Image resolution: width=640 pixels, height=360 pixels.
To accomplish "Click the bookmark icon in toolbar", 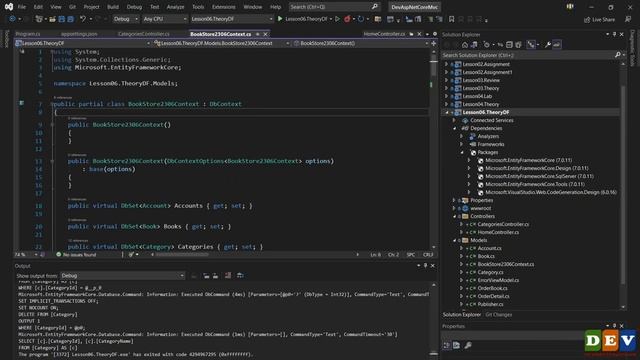I will click(451, 19).
